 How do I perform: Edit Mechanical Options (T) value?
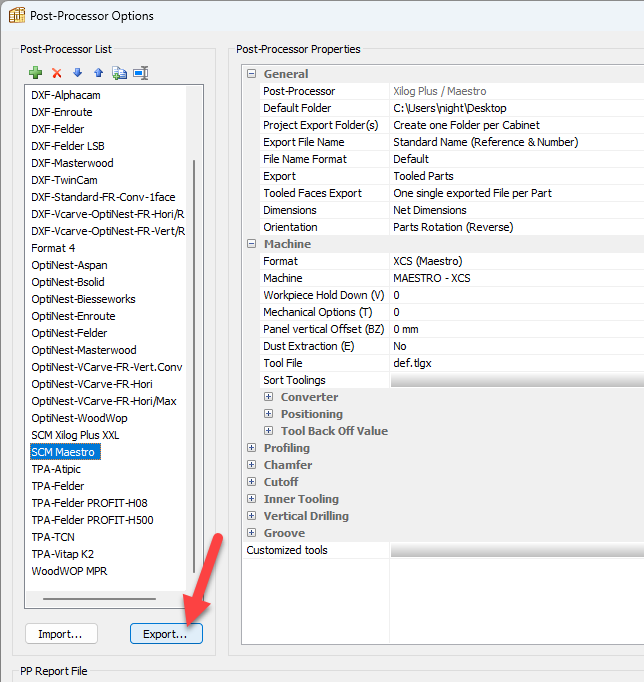(x=517, y=312)
